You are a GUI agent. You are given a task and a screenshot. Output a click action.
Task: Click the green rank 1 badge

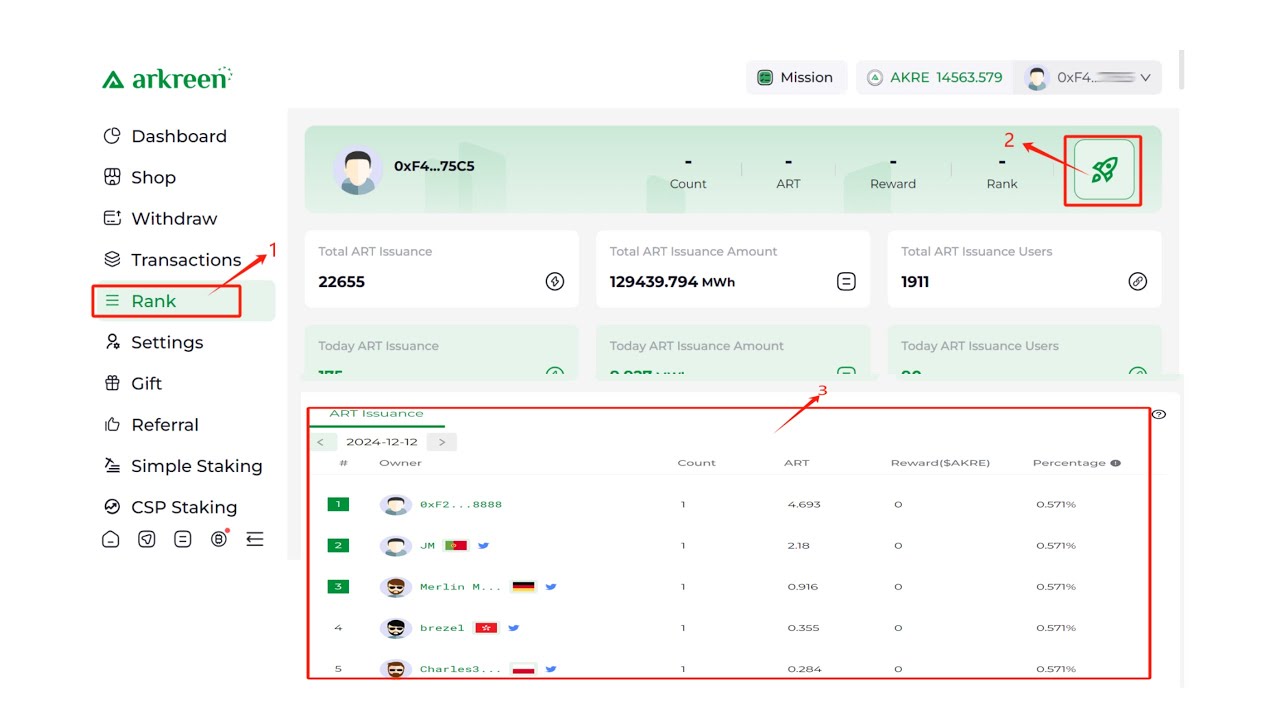tap(338, 504)
